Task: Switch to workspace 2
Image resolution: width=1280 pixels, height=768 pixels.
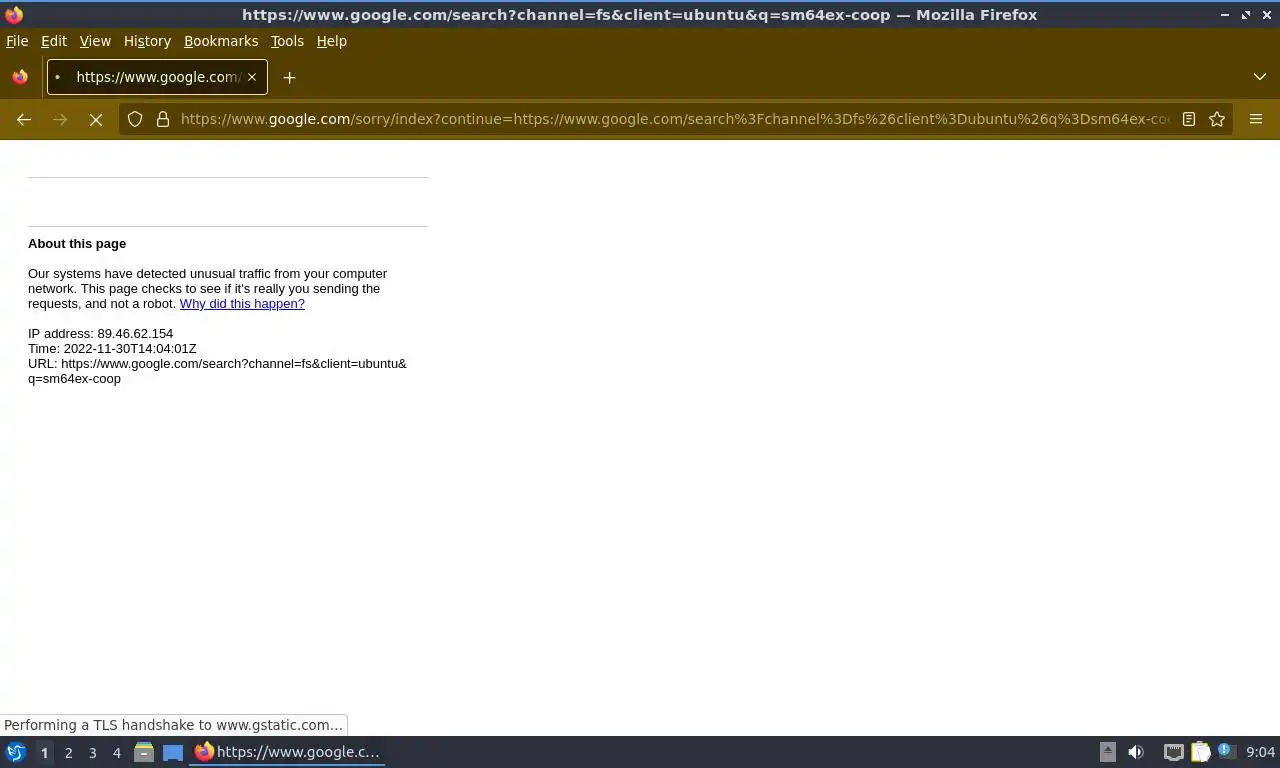Action: (x=68, y=753)
